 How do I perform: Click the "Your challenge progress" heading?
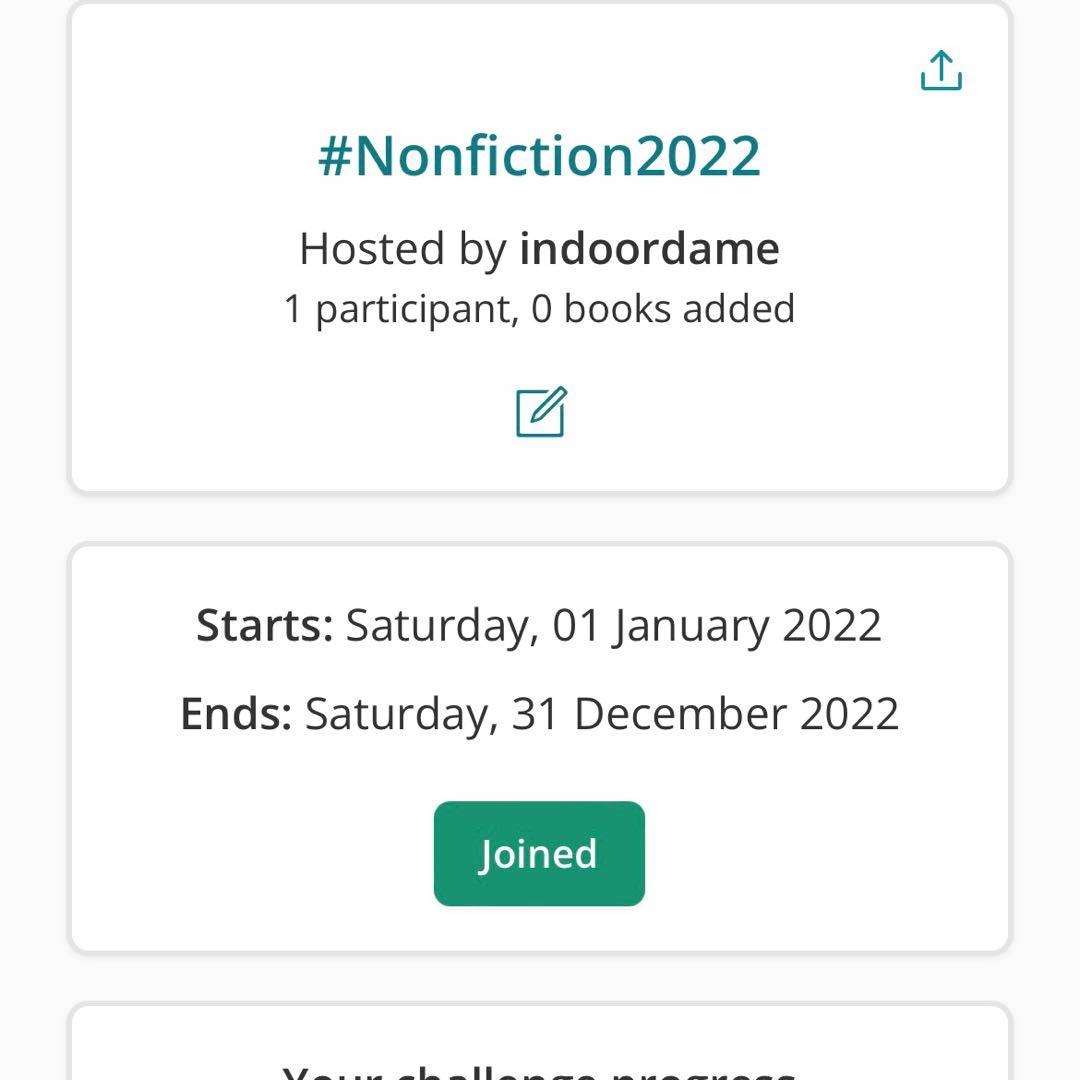540,1070
